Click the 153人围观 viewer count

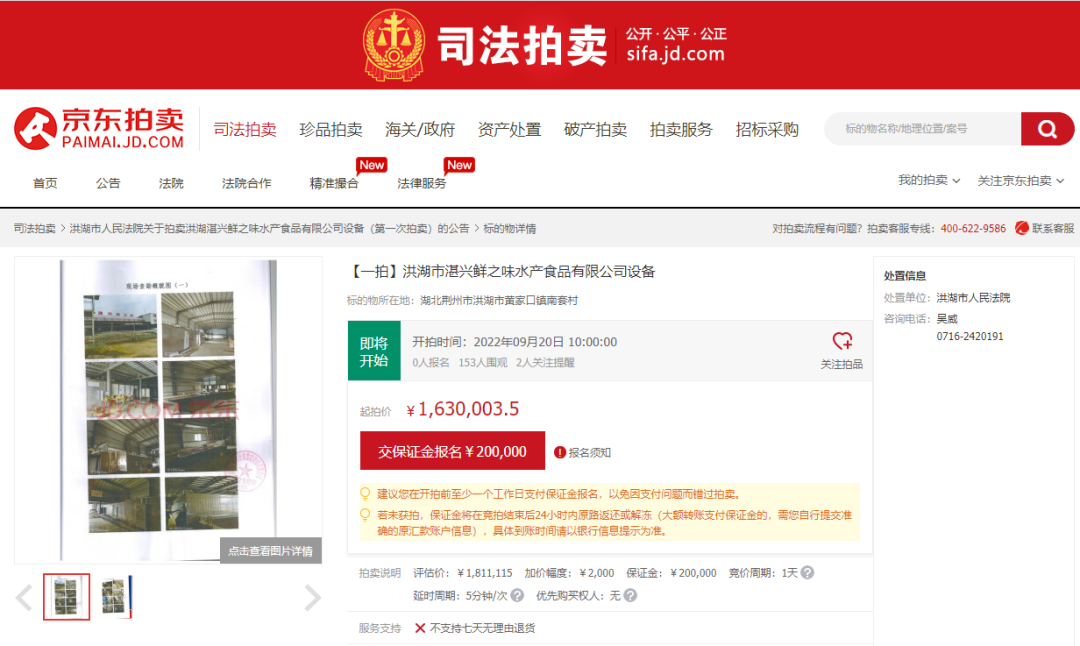483,362
